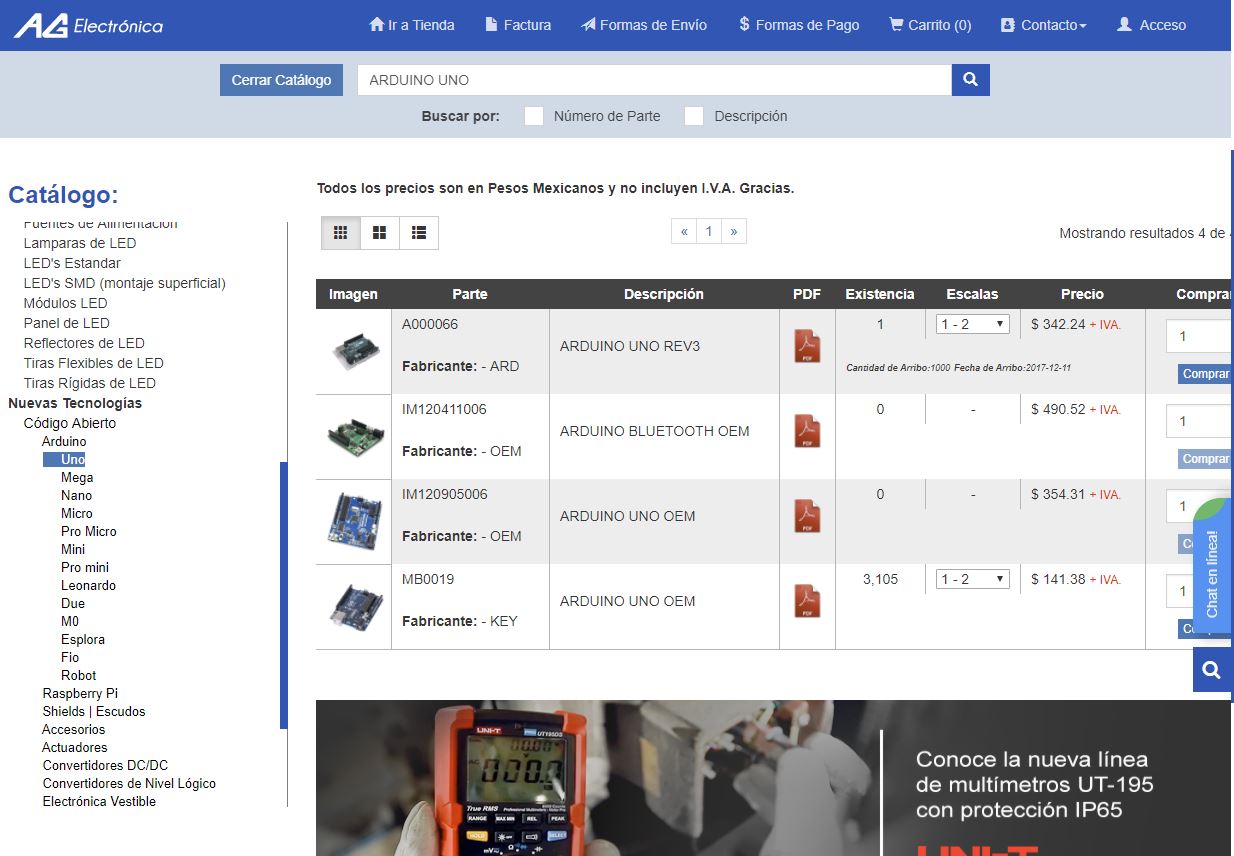Expand the Contacto dropdown menu
This screenshot has height=856, width=1234.
pos(1043,25)
